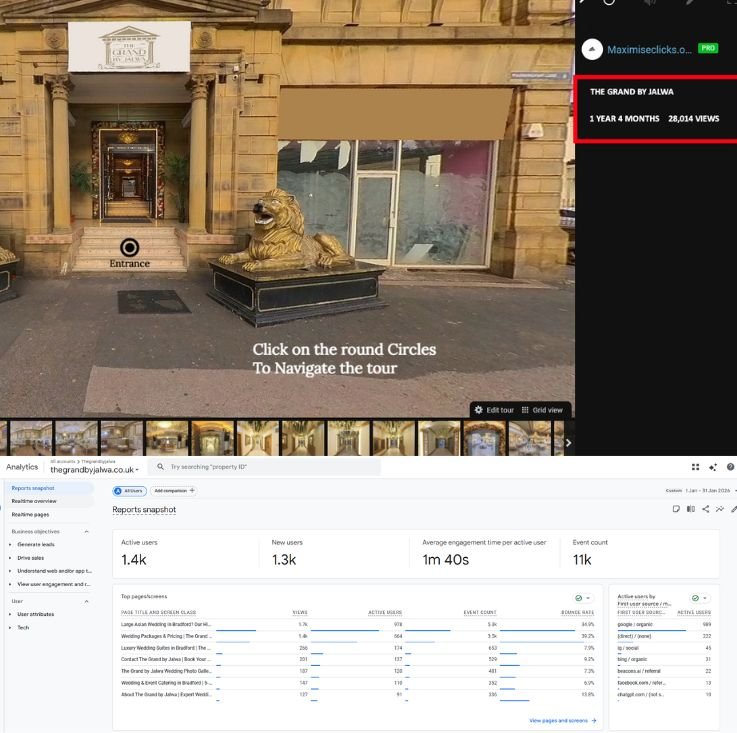The width and height of the screenshot is (737, 733).
Task: Open data quality dropdown on Top pages card
Action: point(583,597)
